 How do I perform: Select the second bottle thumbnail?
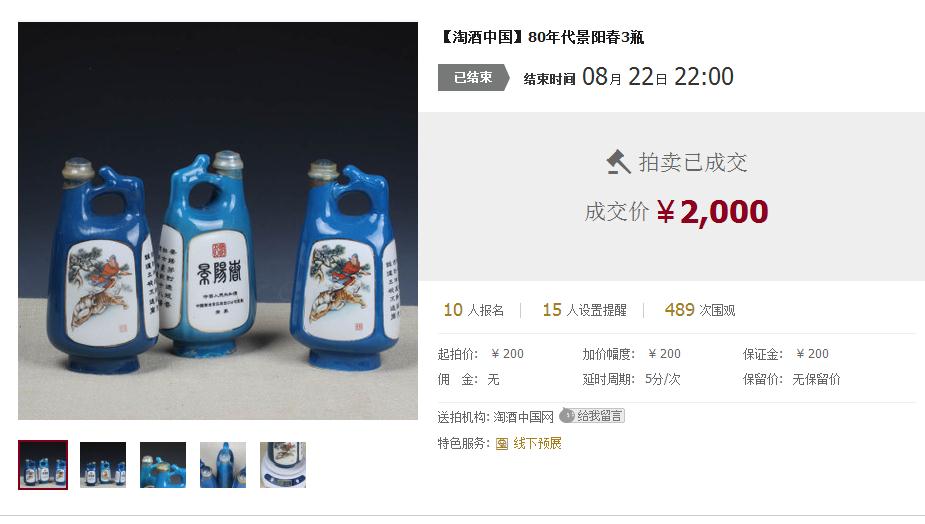point(103,464)
